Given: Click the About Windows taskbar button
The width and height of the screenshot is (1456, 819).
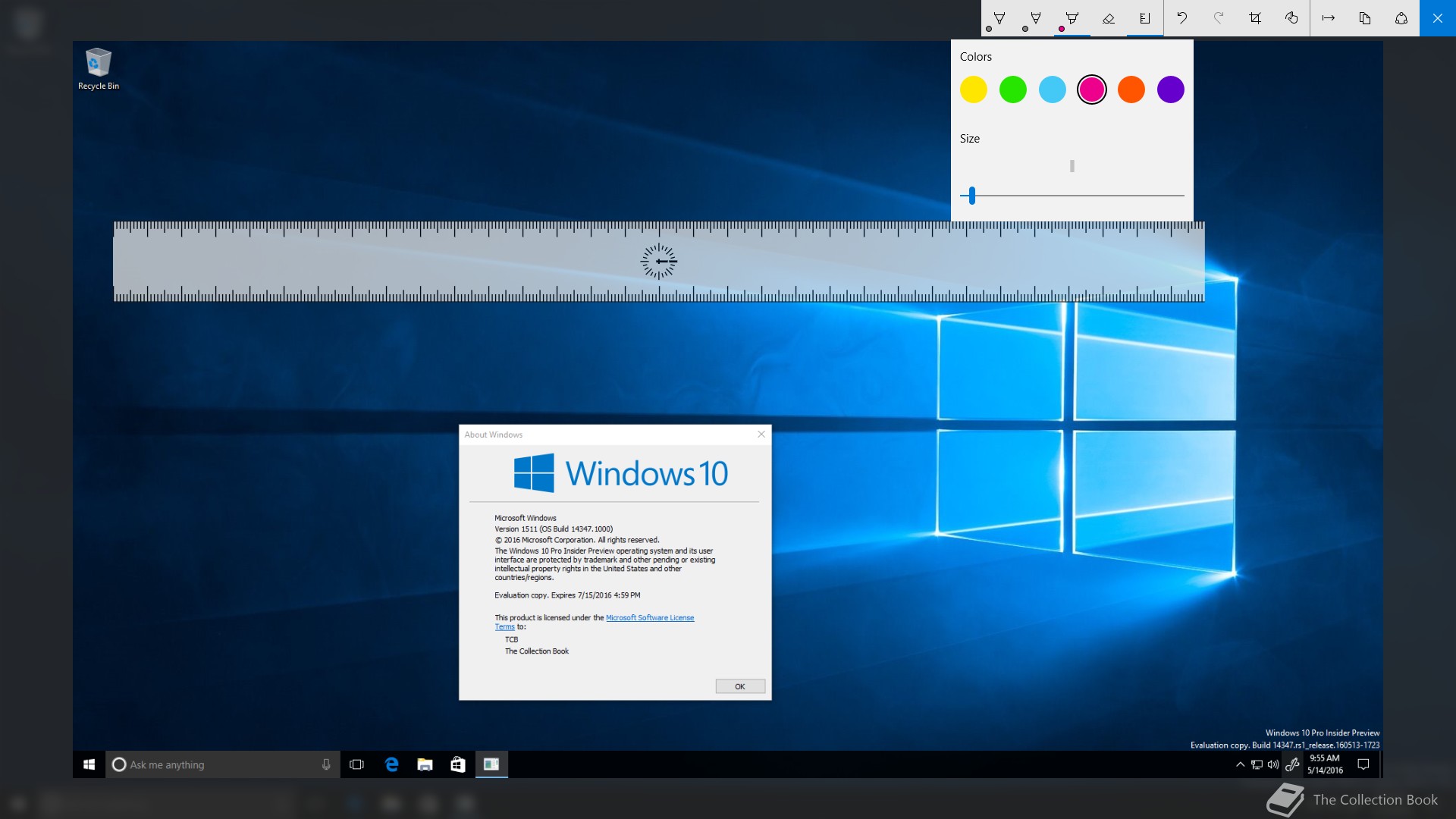Looking at the screenshot, I should tap(491, 764).
